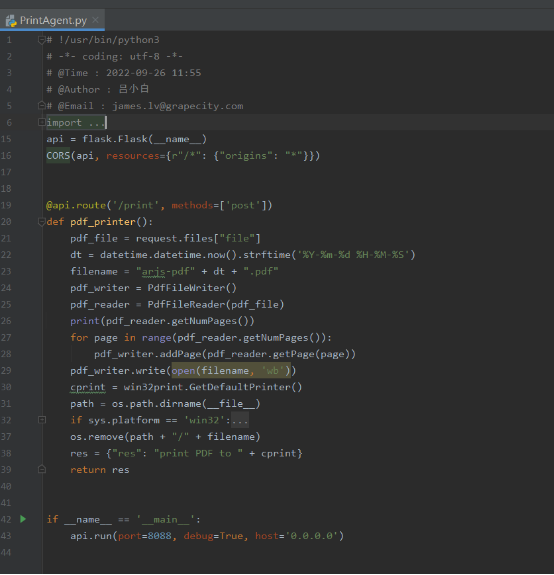Place cursor on CORS highlighted call
The image size is (554, 575).
pyautogui.click(x=58, y=155)
